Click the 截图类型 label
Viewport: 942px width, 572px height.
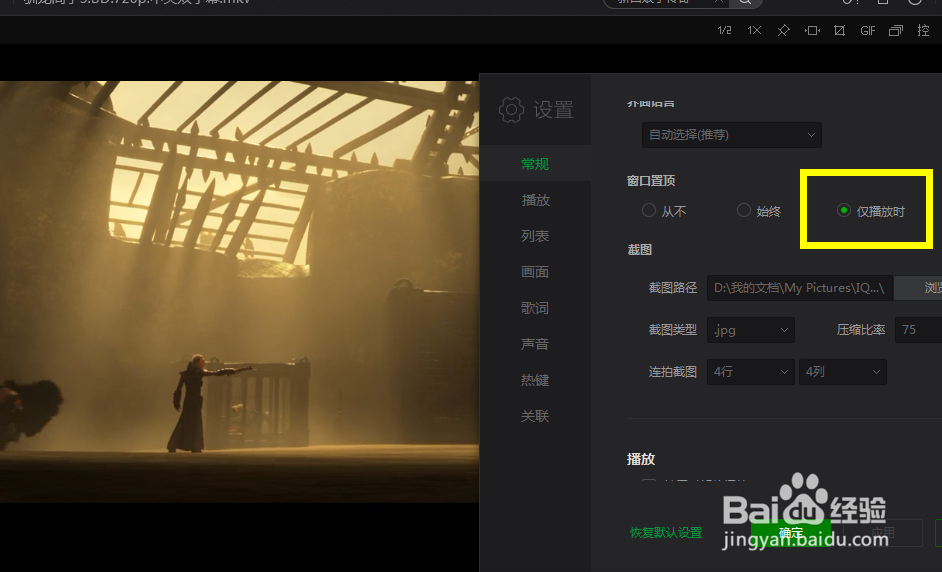point(673,330)
